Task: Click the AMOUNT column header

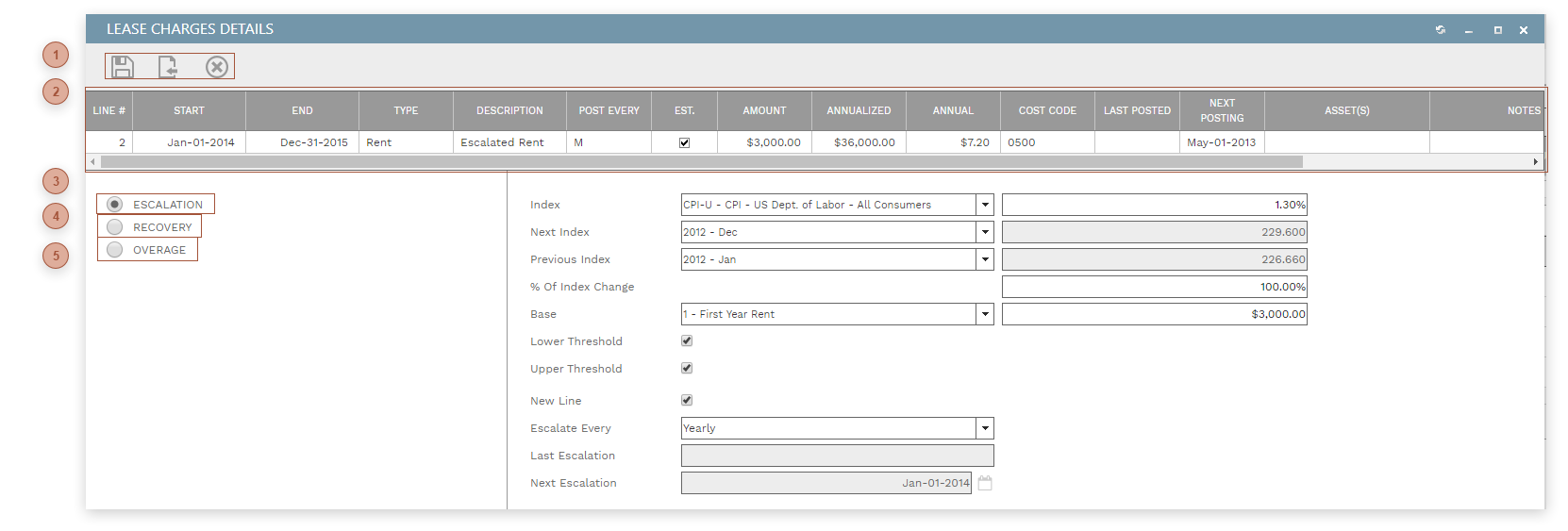Action: pyautogui.click(x=764, y=110)
